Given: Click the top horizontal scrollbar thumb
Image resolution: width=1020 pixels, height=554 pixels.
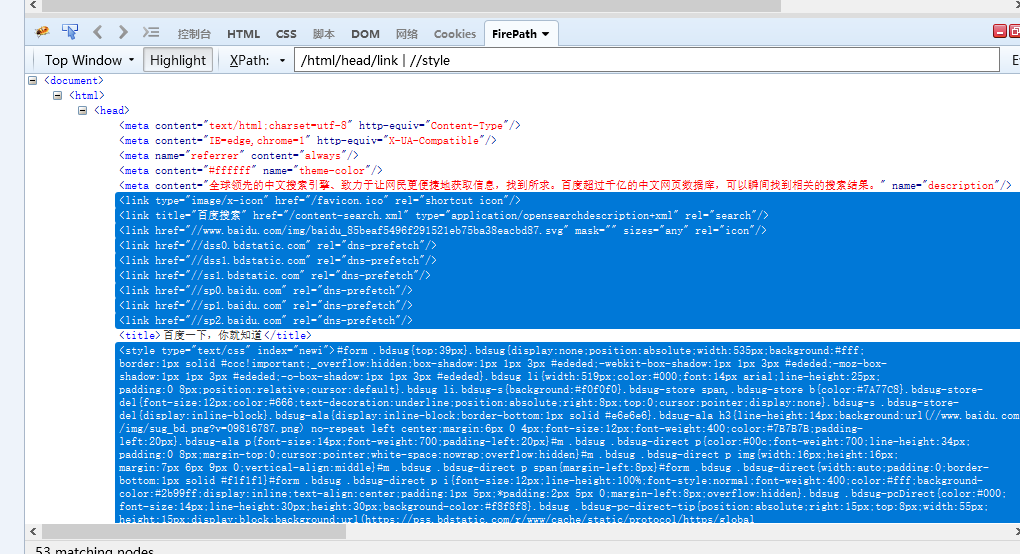Looking at the screenshot, I should pyautogui.click(x=411, y=6).
